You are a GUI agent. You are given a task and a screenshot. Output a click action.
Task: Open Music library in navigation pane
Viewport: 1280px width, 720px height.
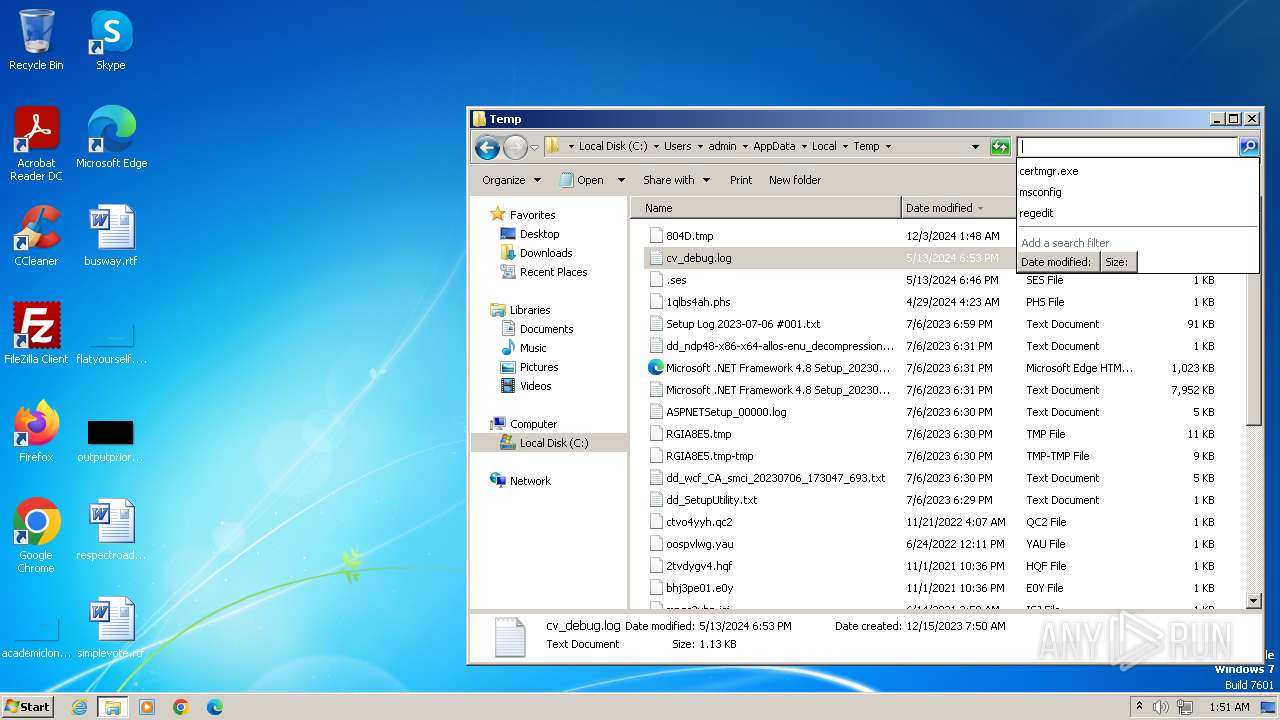coord(533,348)
